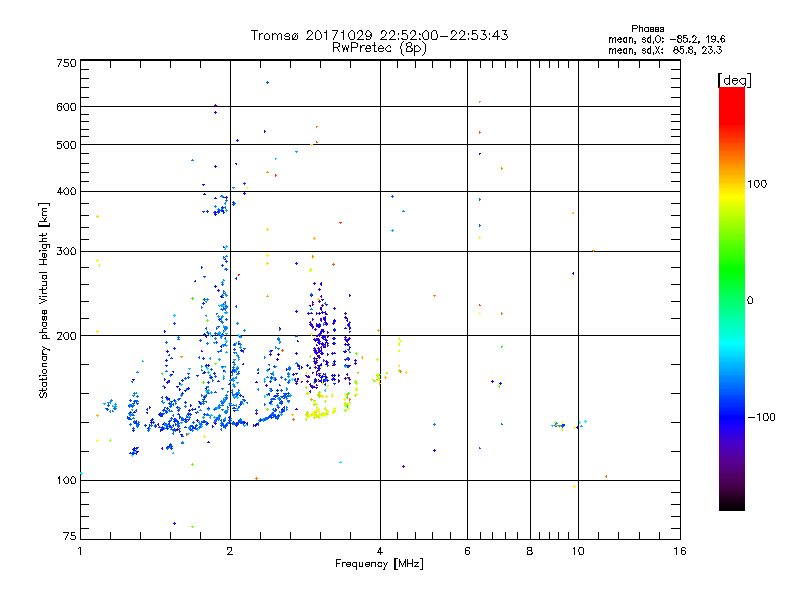Click the y-axis tick label '600'
The height and width of the screenshot is (600, 800).
[66, 107]
